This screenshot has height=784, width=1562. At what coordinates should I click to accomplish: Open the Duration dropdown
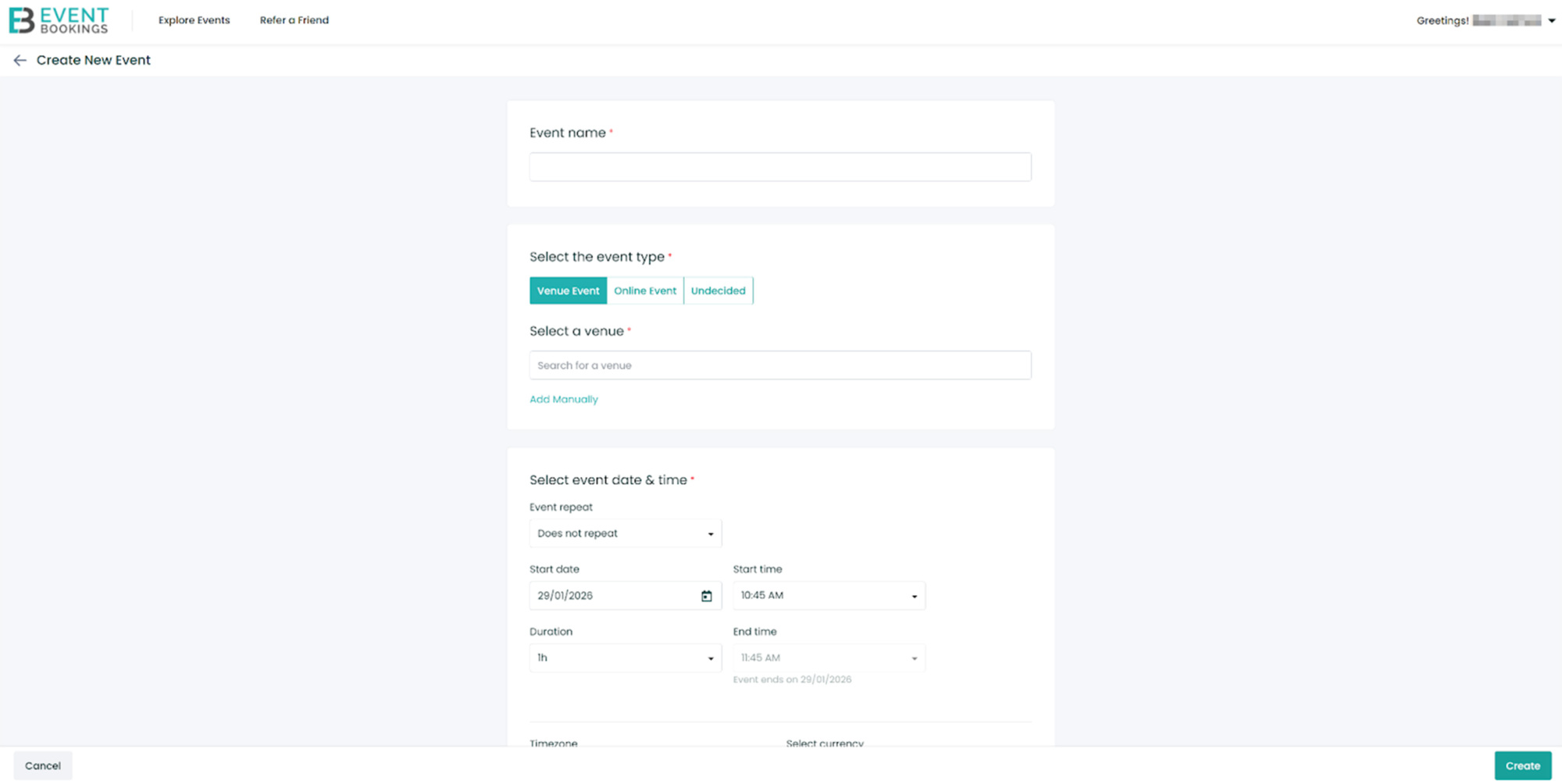(625, 658)
